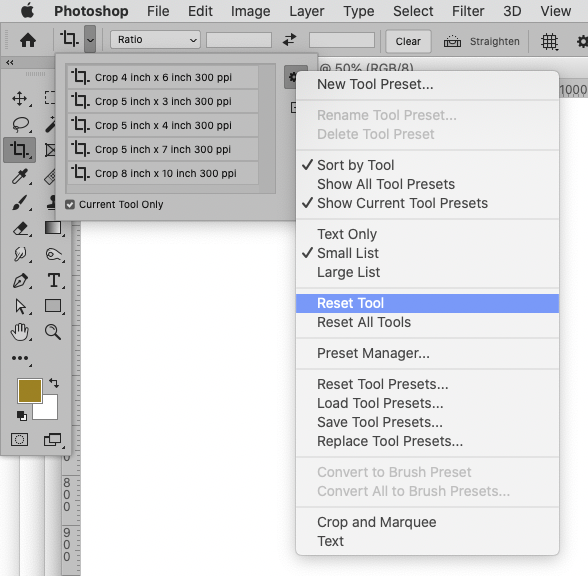The height and width of the screenshot is (576, 588).
Task: Open the crop tool preset picker arrow
Action: (90, 39)
